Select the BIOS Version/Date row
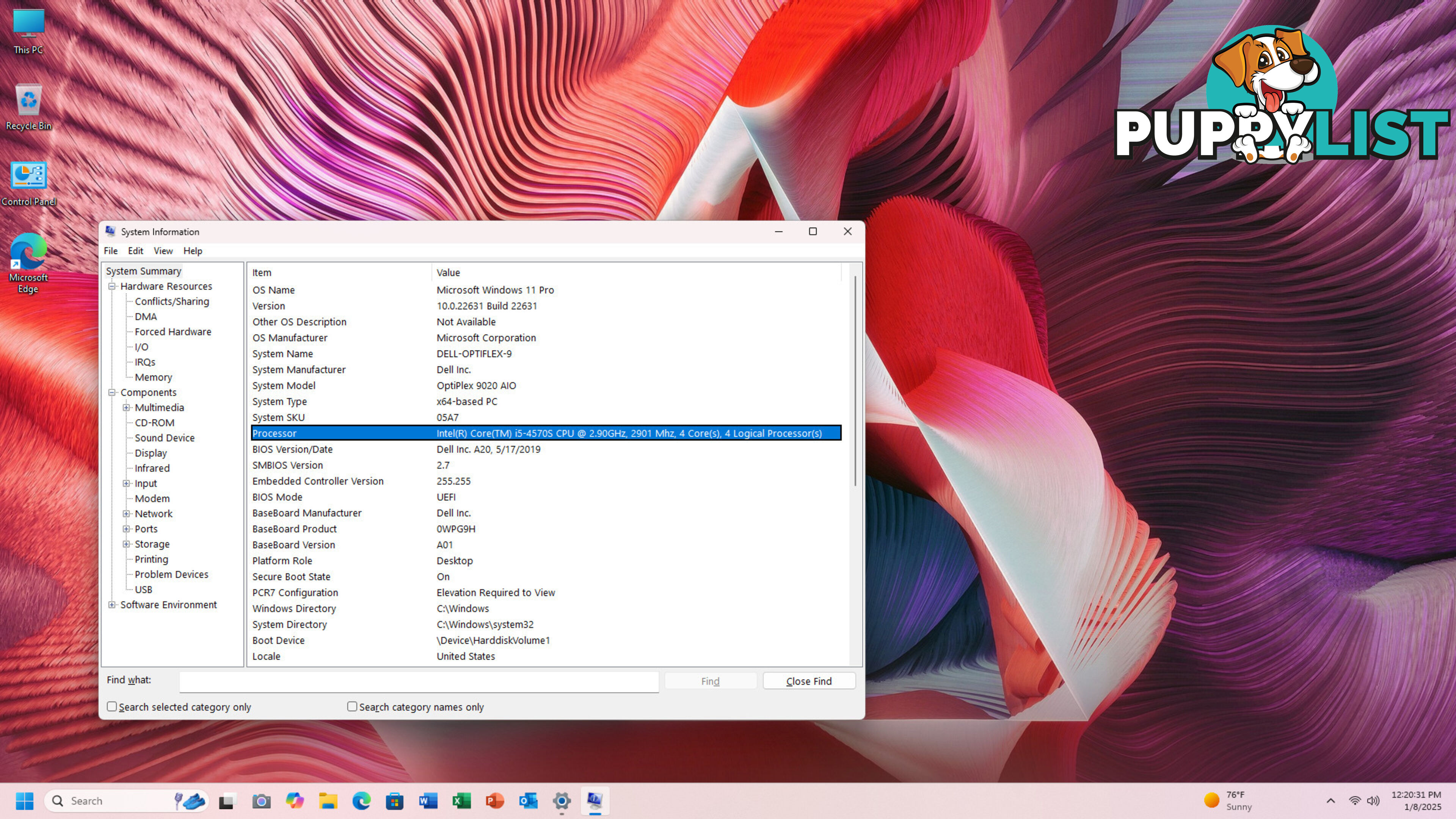This screenshot has height=819, width=1456. tap(546, 449)
